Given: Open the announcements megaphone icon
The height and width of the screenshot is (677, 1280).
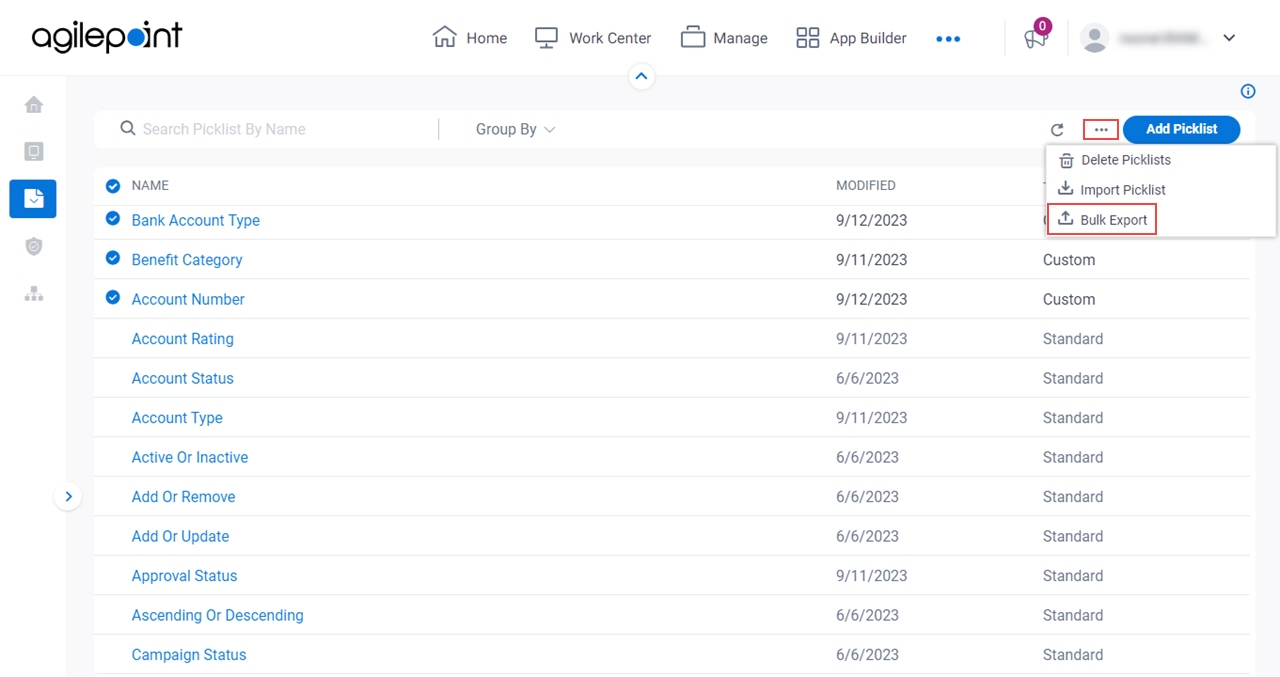Looking at the screenshot, I should (x=1035, y=38).
